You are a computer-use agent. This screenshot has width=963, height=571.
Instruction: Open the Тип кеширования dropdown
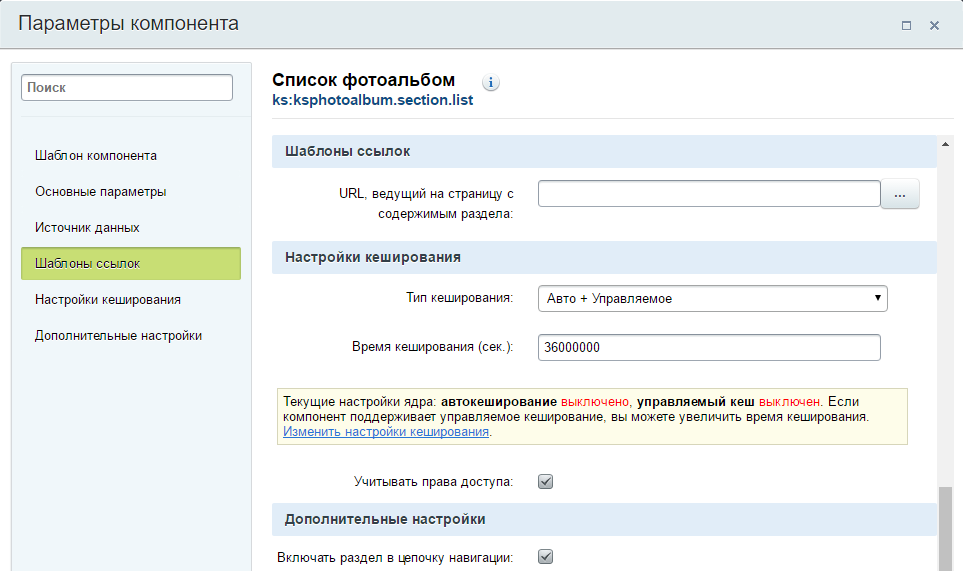pyautogui.click(x=712, y=298)
